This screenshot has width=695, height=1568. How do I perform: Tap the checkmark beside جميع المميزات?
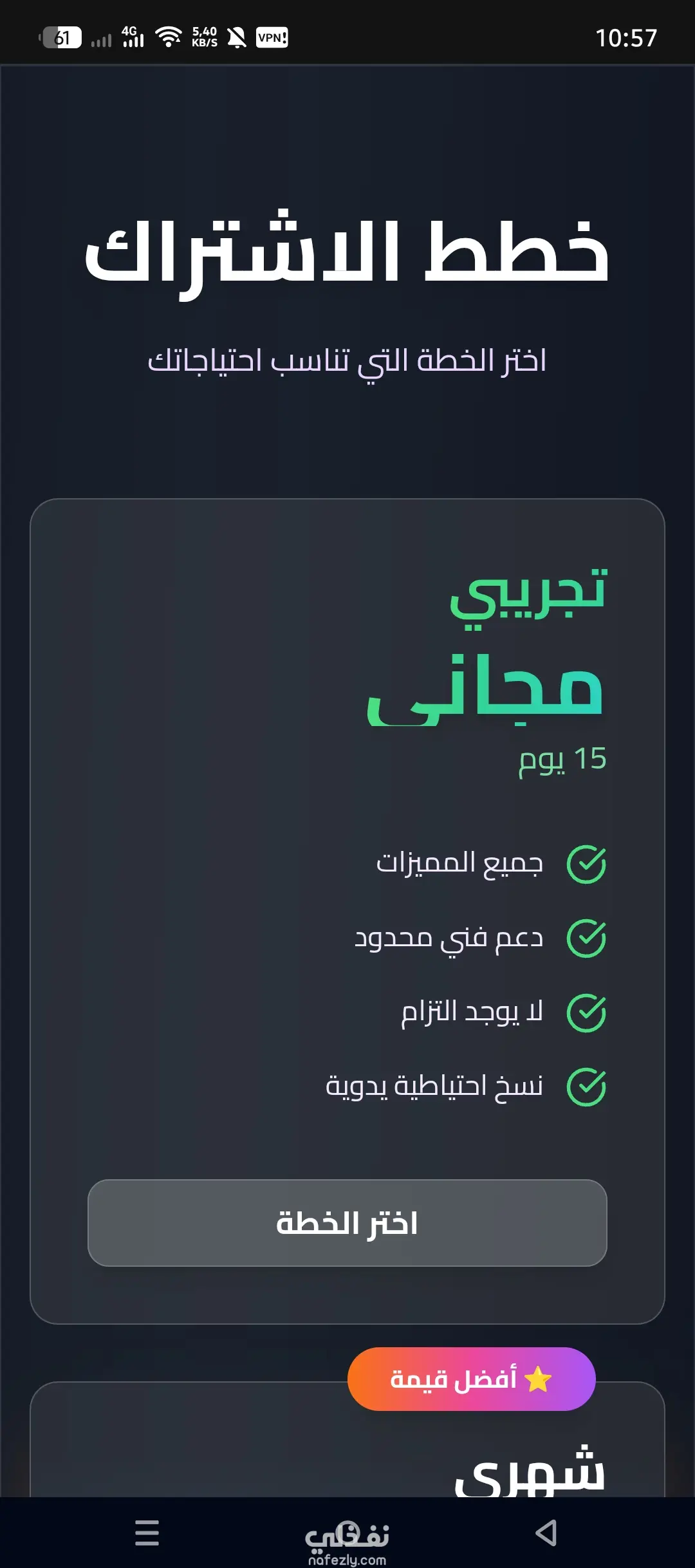(586, 864)
